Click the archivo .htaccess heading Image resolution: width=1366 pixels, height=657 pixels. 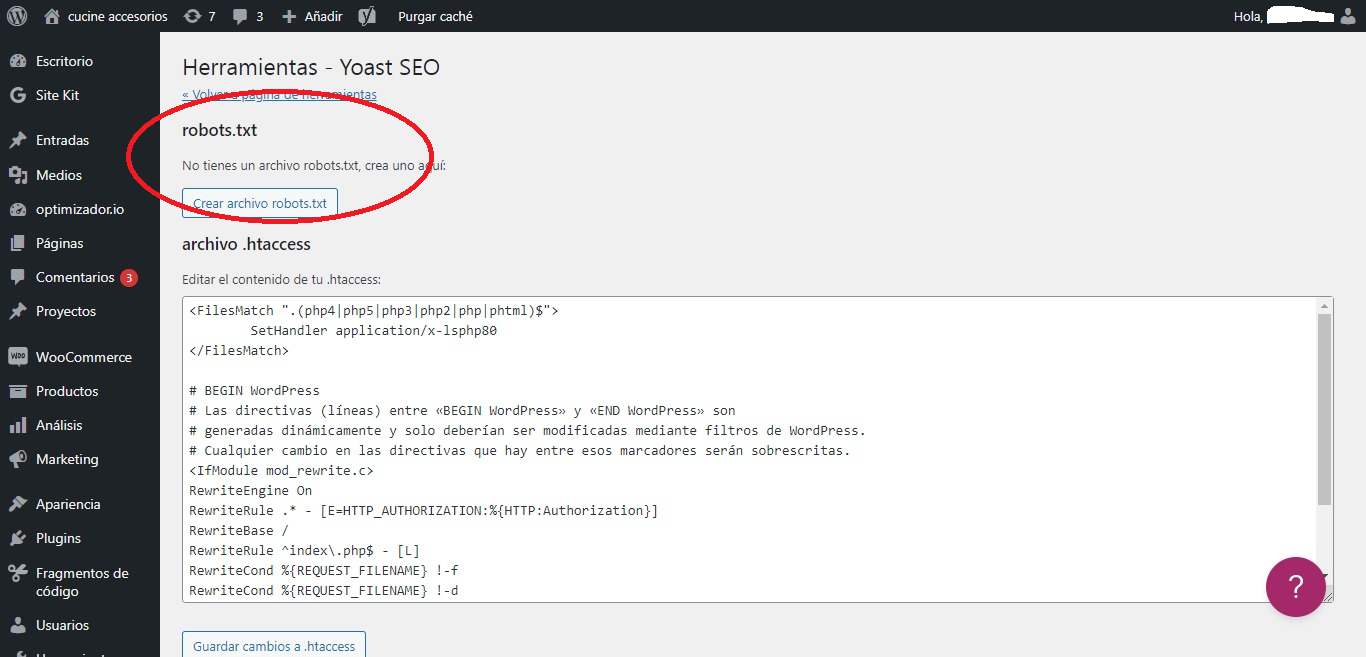(x=246, y=244)
